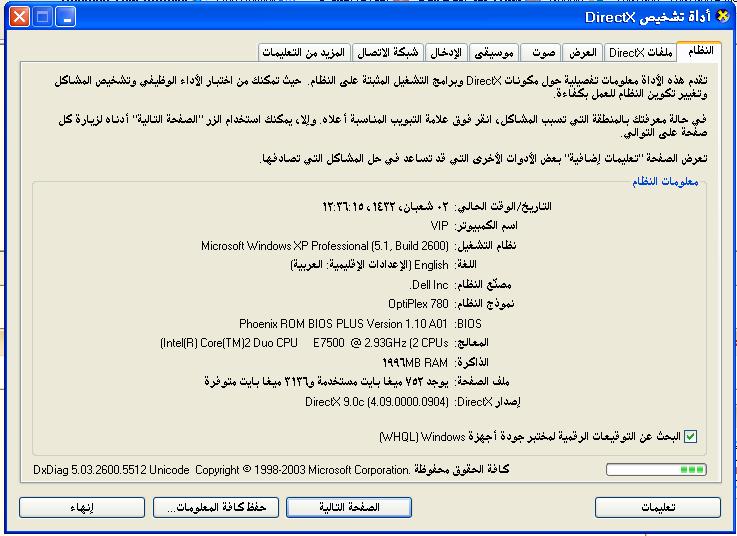This screenshot has height=536, width=737.
Task: Open the موسيقى music tab
Action: (494, 53)
